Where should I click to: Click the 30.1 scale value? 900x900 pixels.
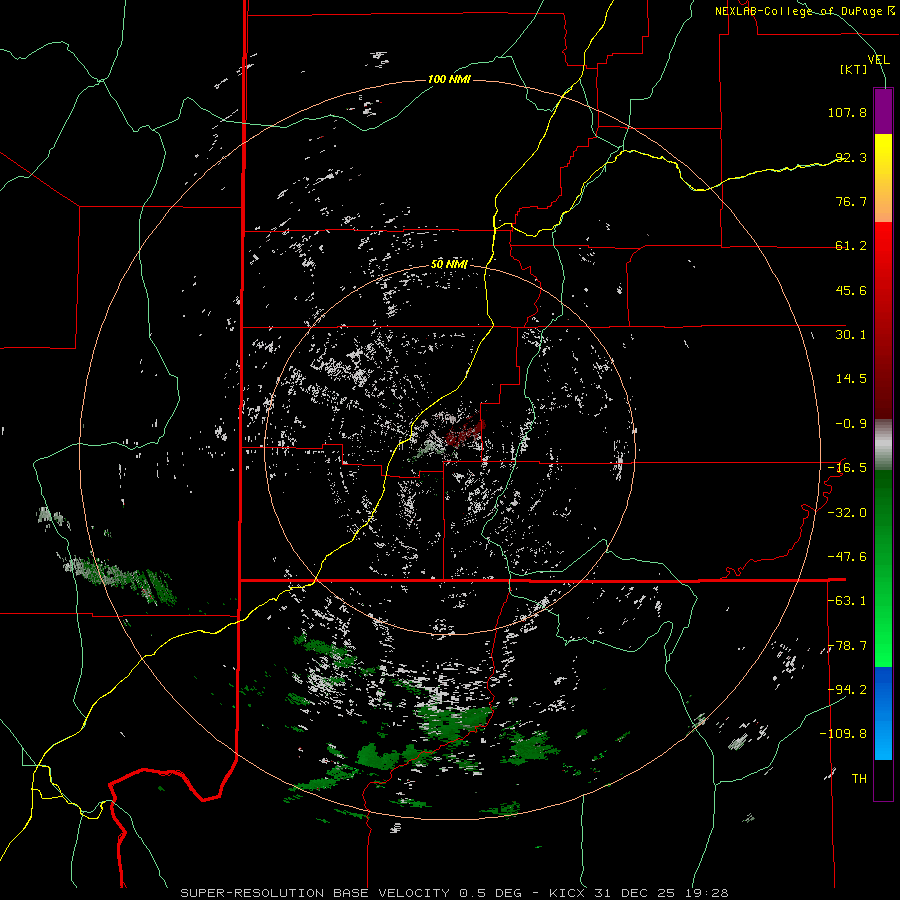851,335
